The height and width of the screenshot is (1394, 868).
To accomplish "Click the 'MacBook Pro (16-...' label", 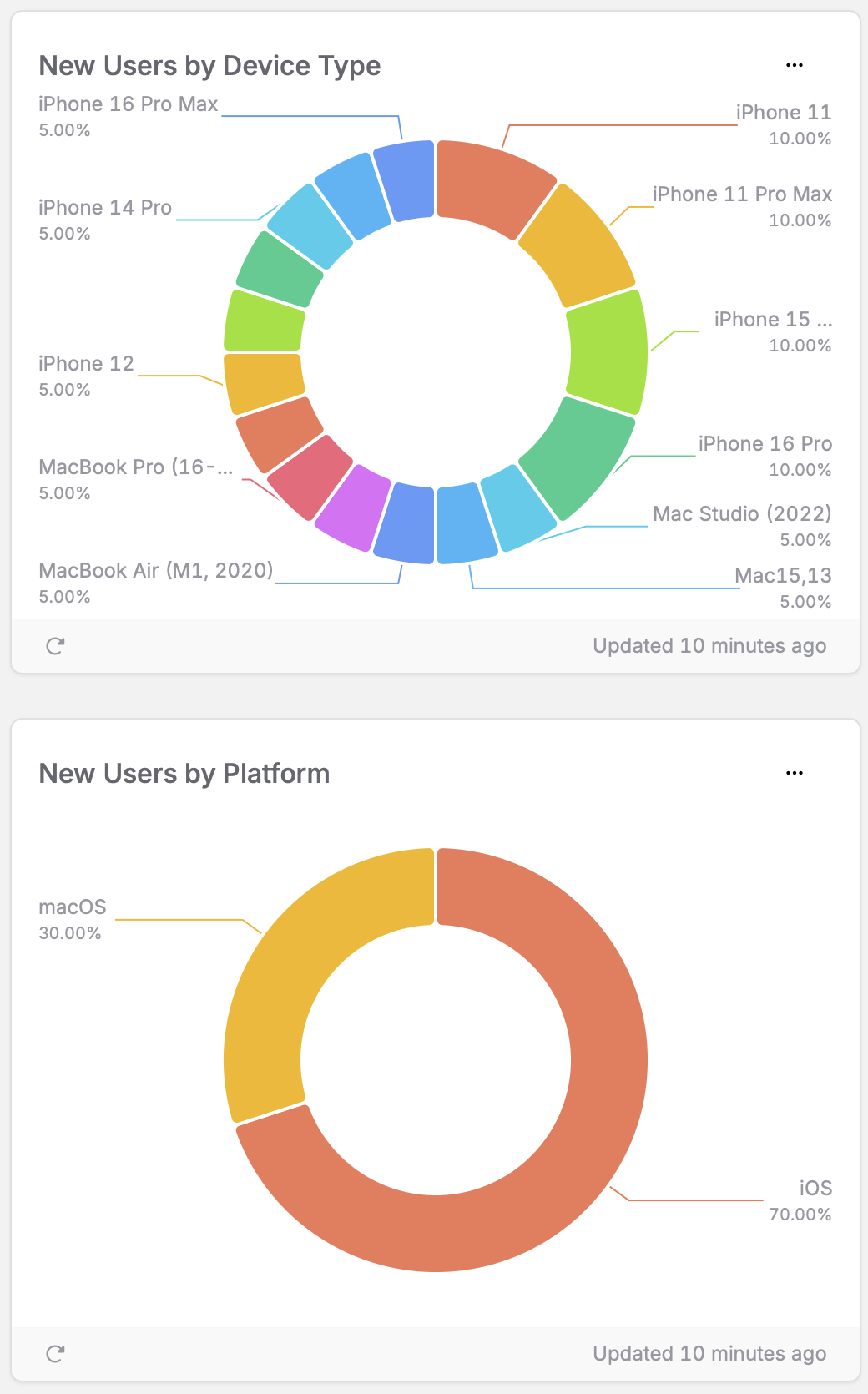I will tap(136, 467).
